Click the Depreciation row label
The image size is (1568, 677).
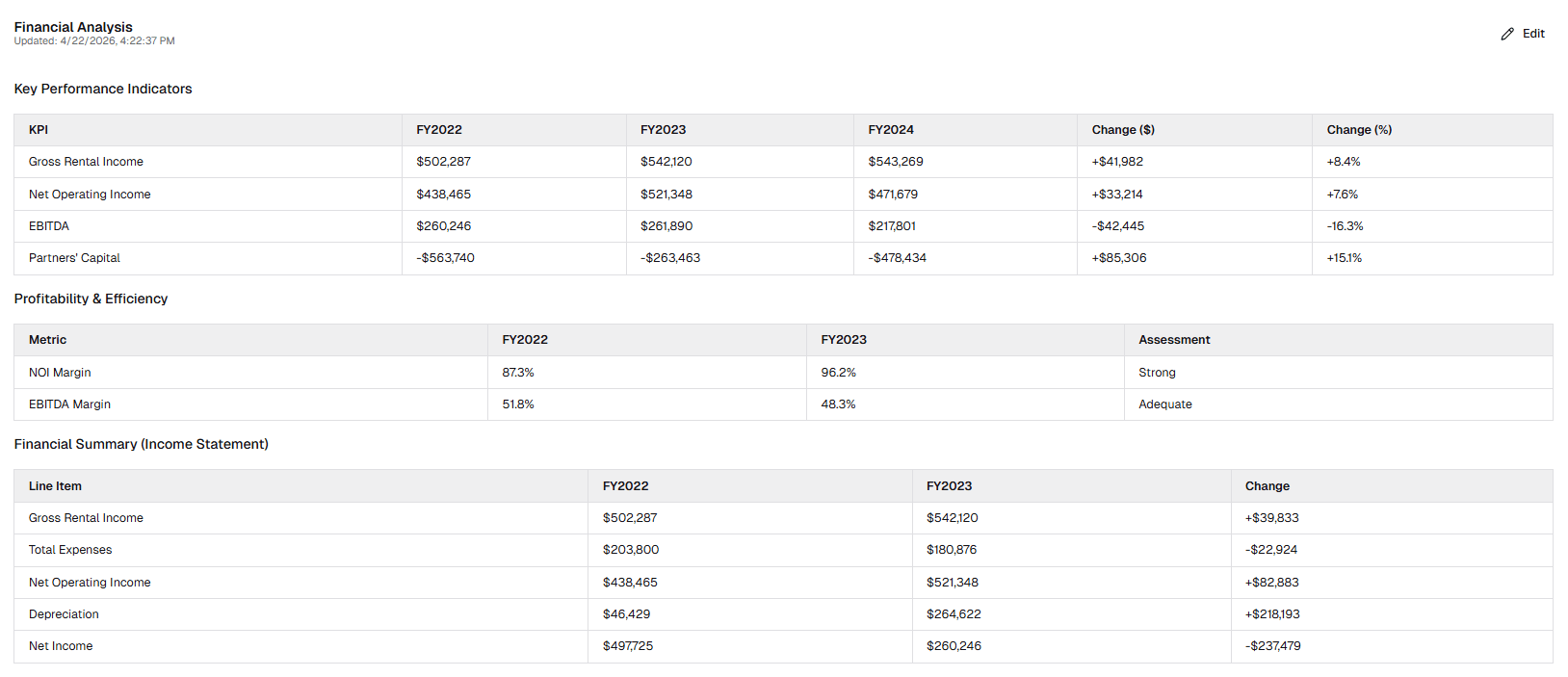(64, 614)
